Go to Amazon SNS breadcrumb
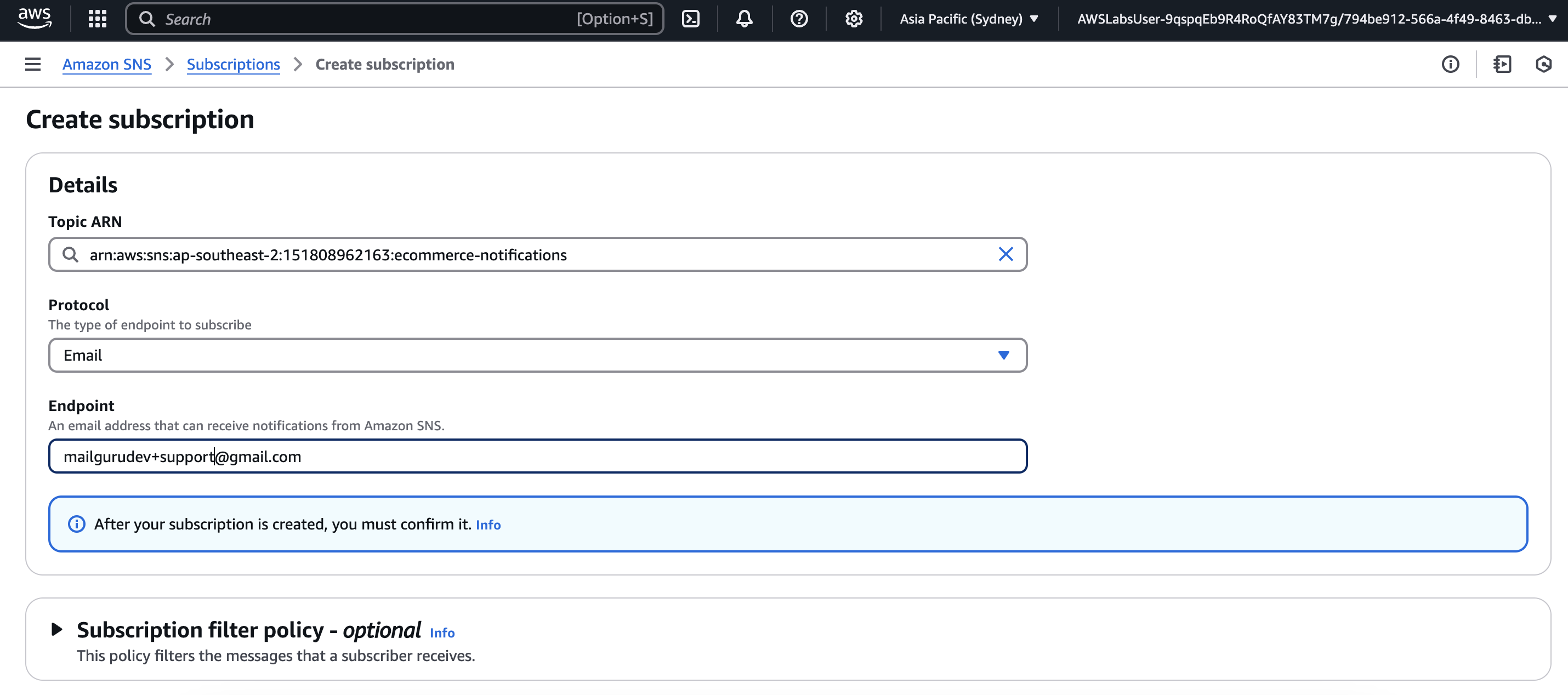 [106, 64]
